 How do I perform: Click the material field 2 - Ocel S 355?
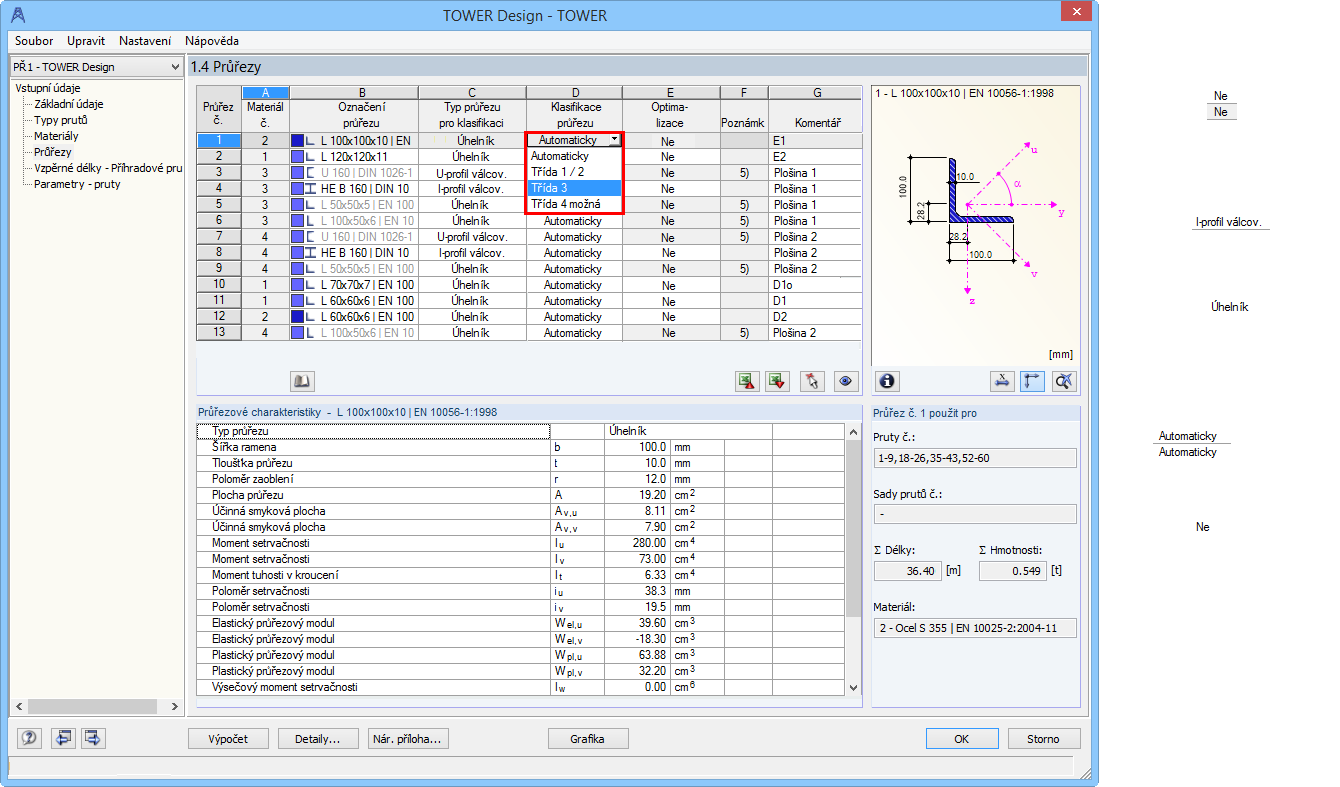point(975,628)
